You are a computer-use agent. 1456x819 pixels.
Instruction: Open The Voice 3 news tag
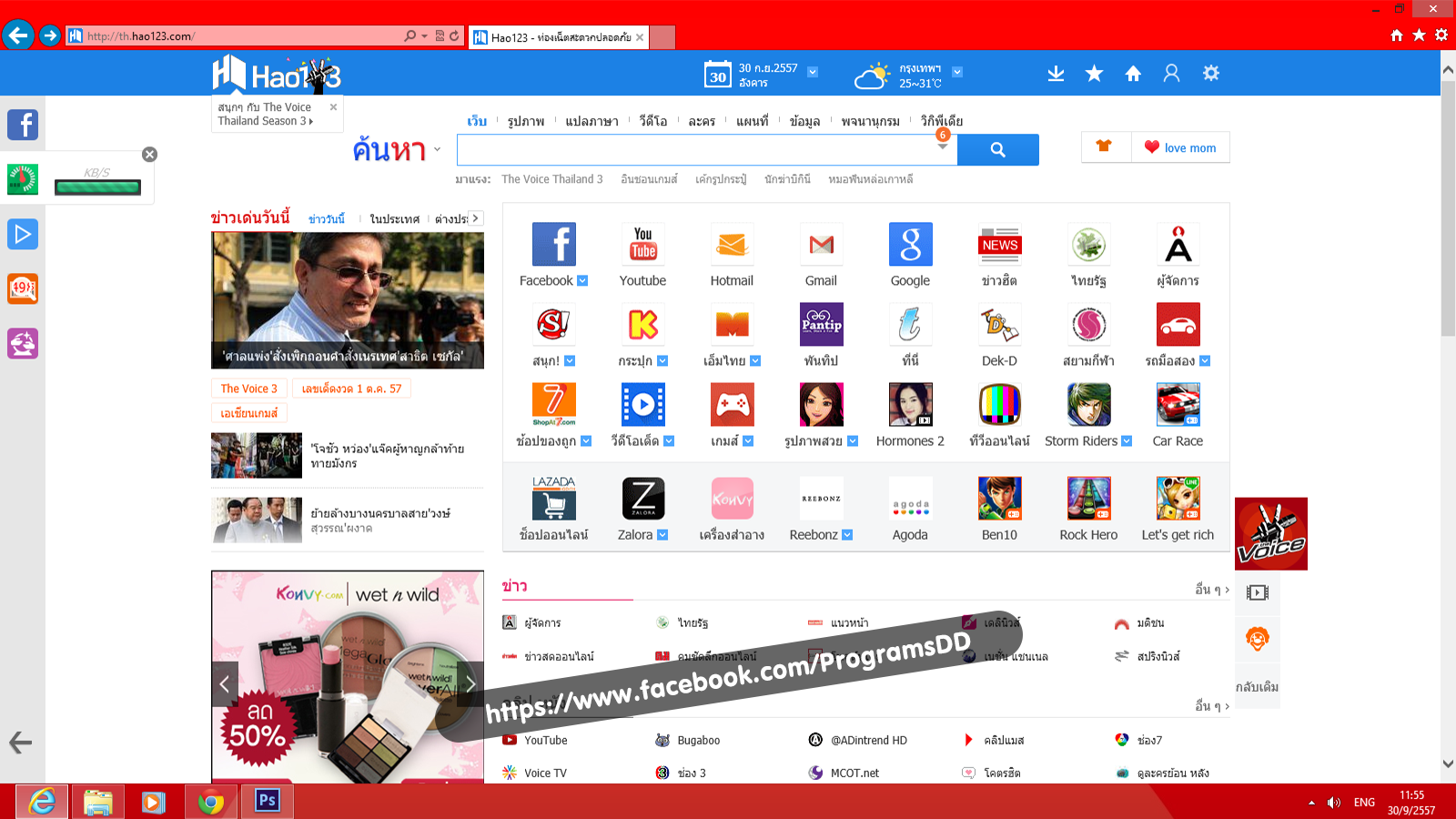[248, 389]
